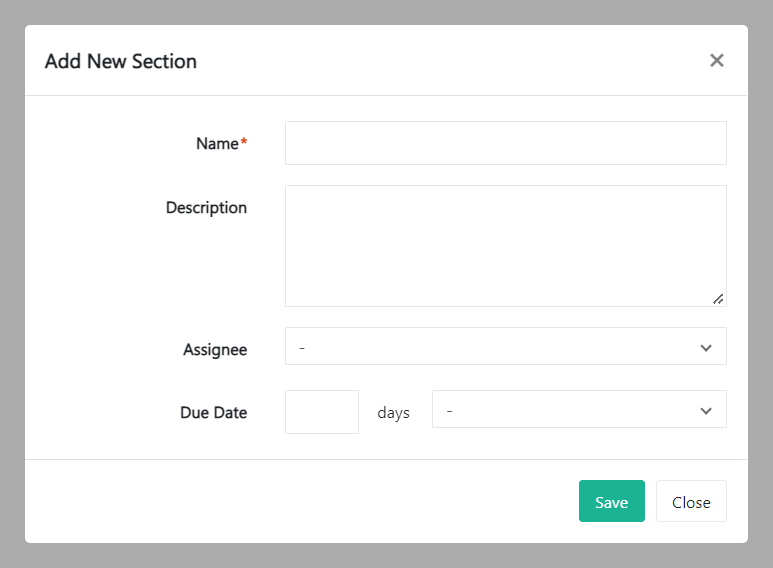
Task: Click the "days" unit text
Action: pos(393,413)
